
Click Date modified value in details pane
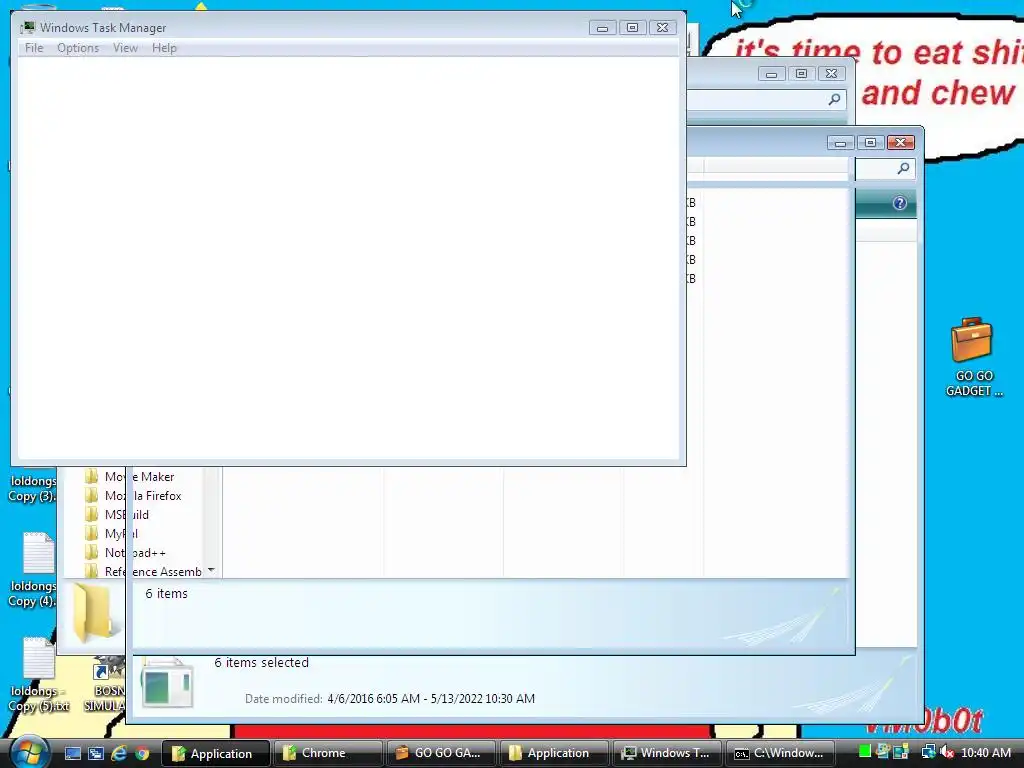tap(431, 699)
